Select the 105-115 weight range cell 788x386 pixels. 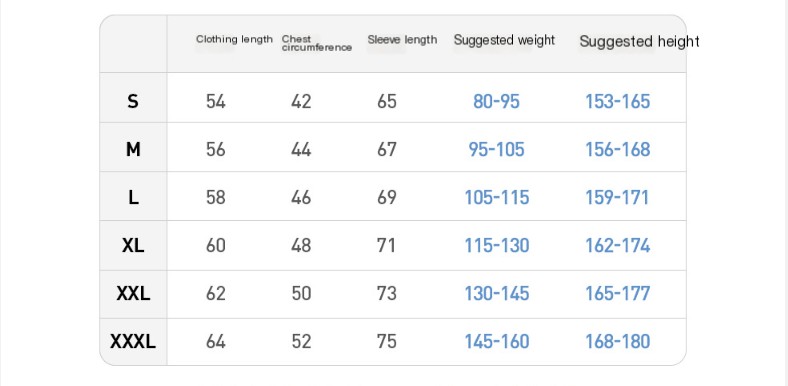pyautogui.click(x=497, y=198)
